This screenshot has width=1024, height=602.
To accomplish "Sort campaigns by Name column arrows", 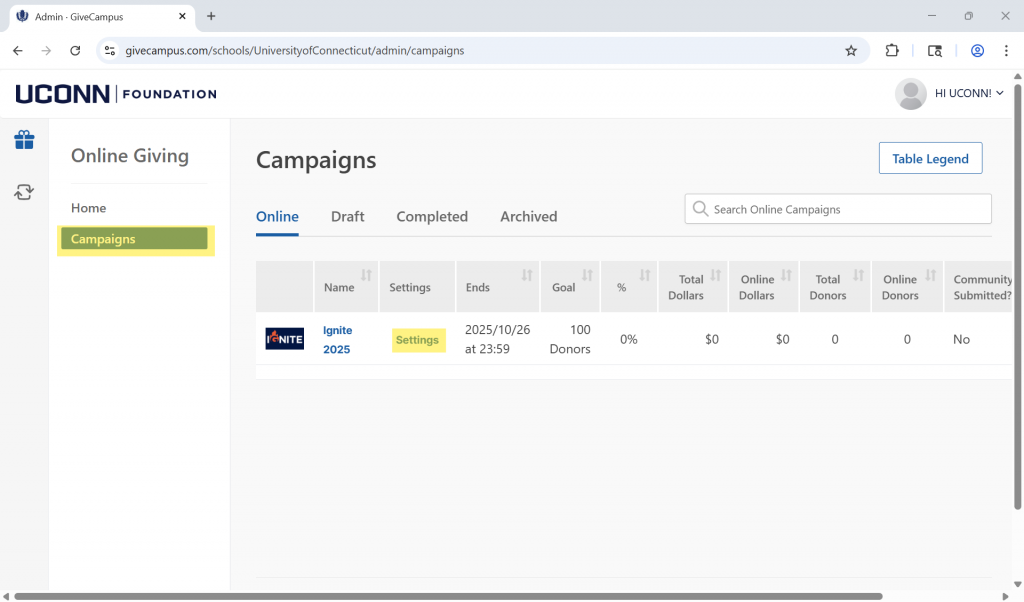I will [366, 275].
